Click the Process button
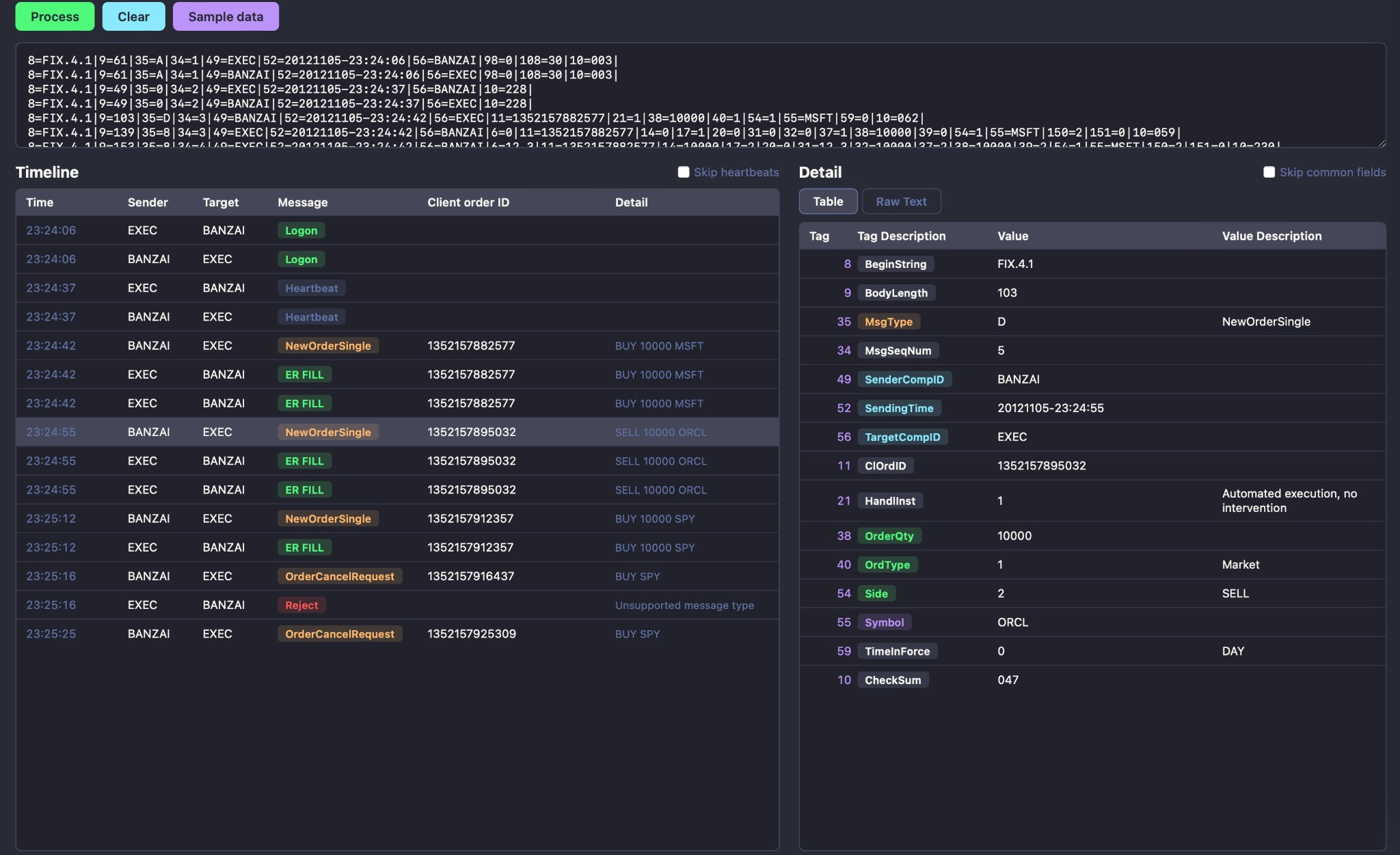Image resolution: width=1400 pixels, height=855 pixels. [55, 16]
